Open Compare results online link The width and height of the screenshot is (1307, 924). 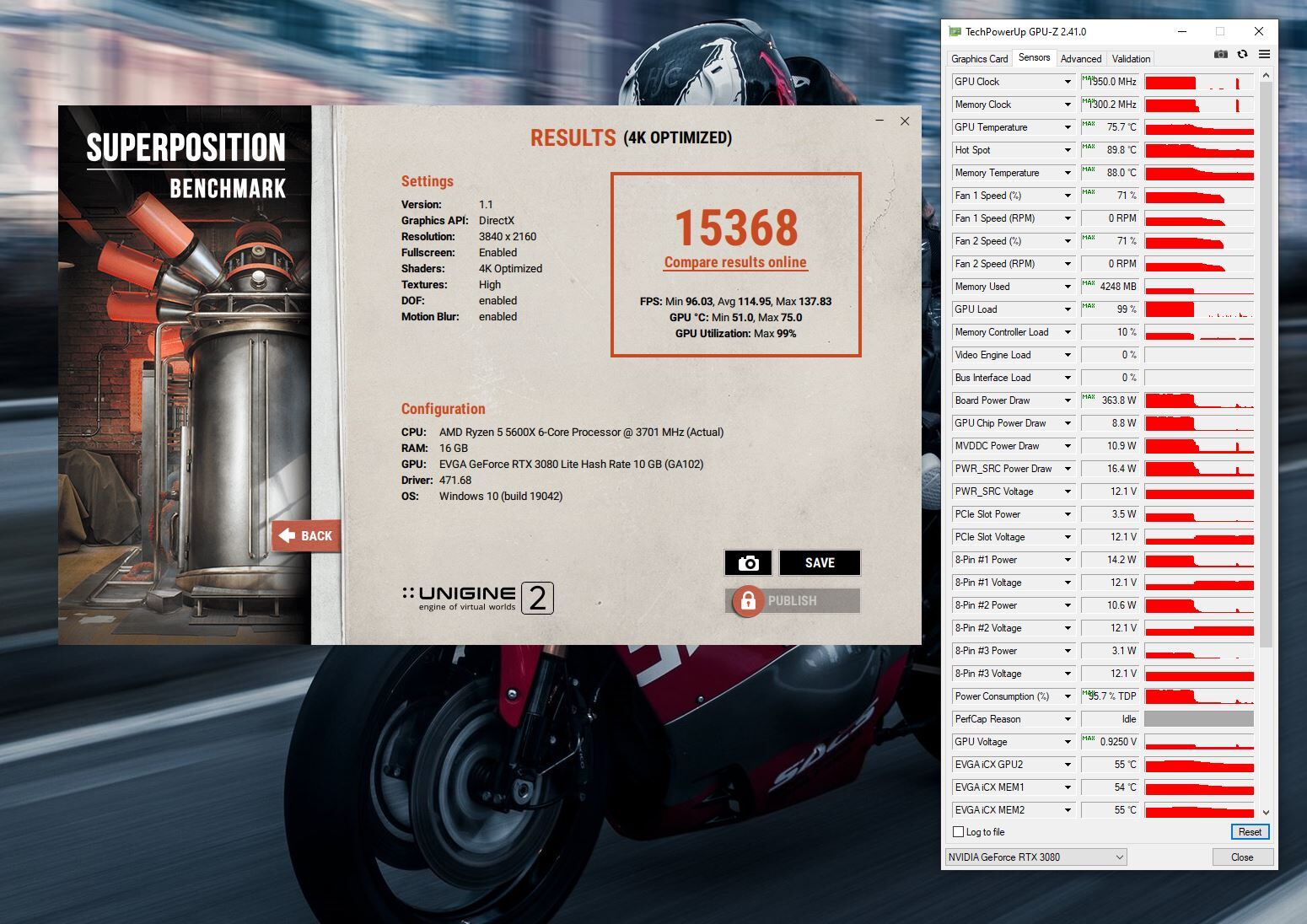[735, 262]
